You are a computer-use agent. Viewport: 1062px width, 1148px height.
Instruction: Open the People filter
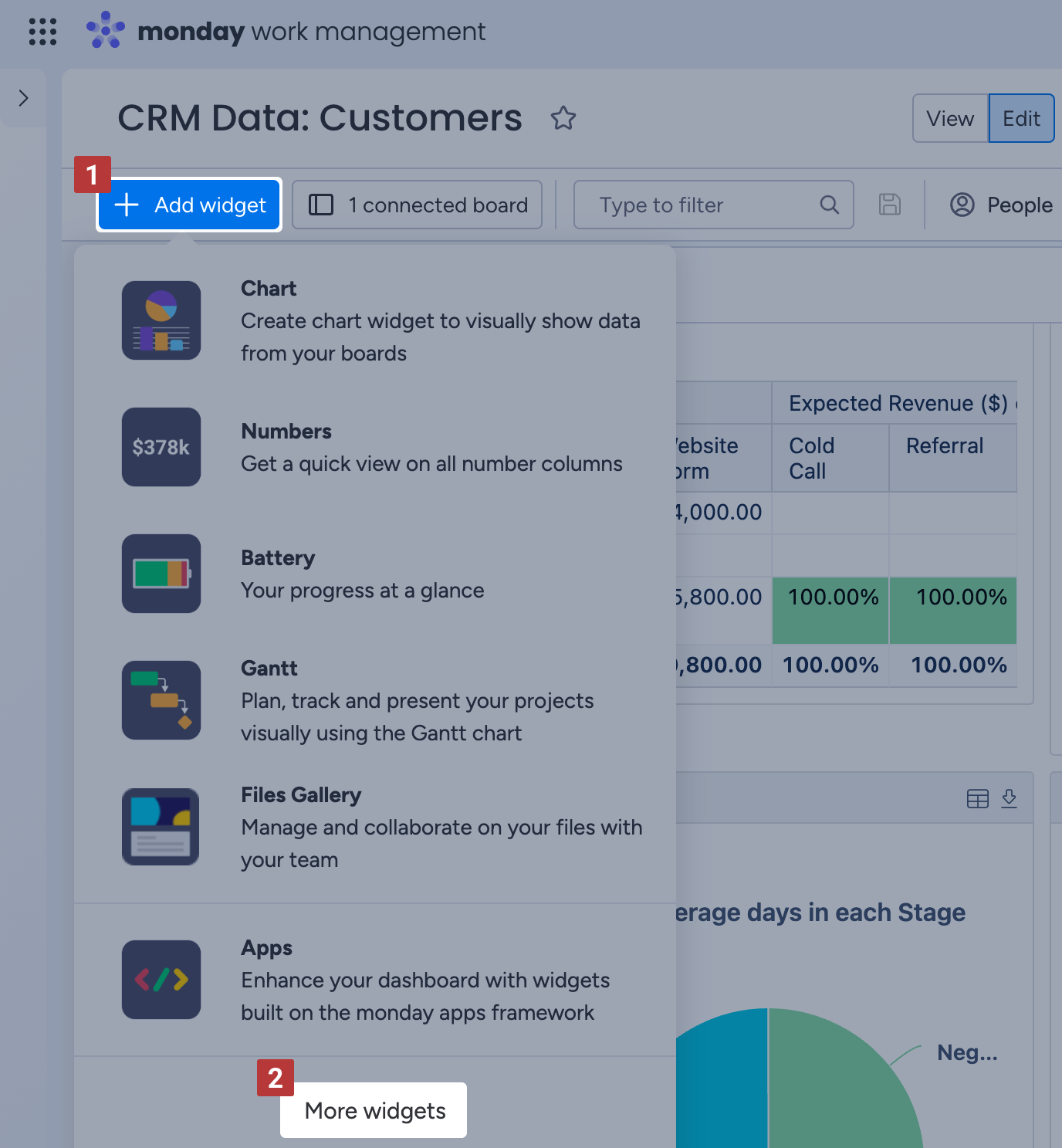coord(1001,205)
